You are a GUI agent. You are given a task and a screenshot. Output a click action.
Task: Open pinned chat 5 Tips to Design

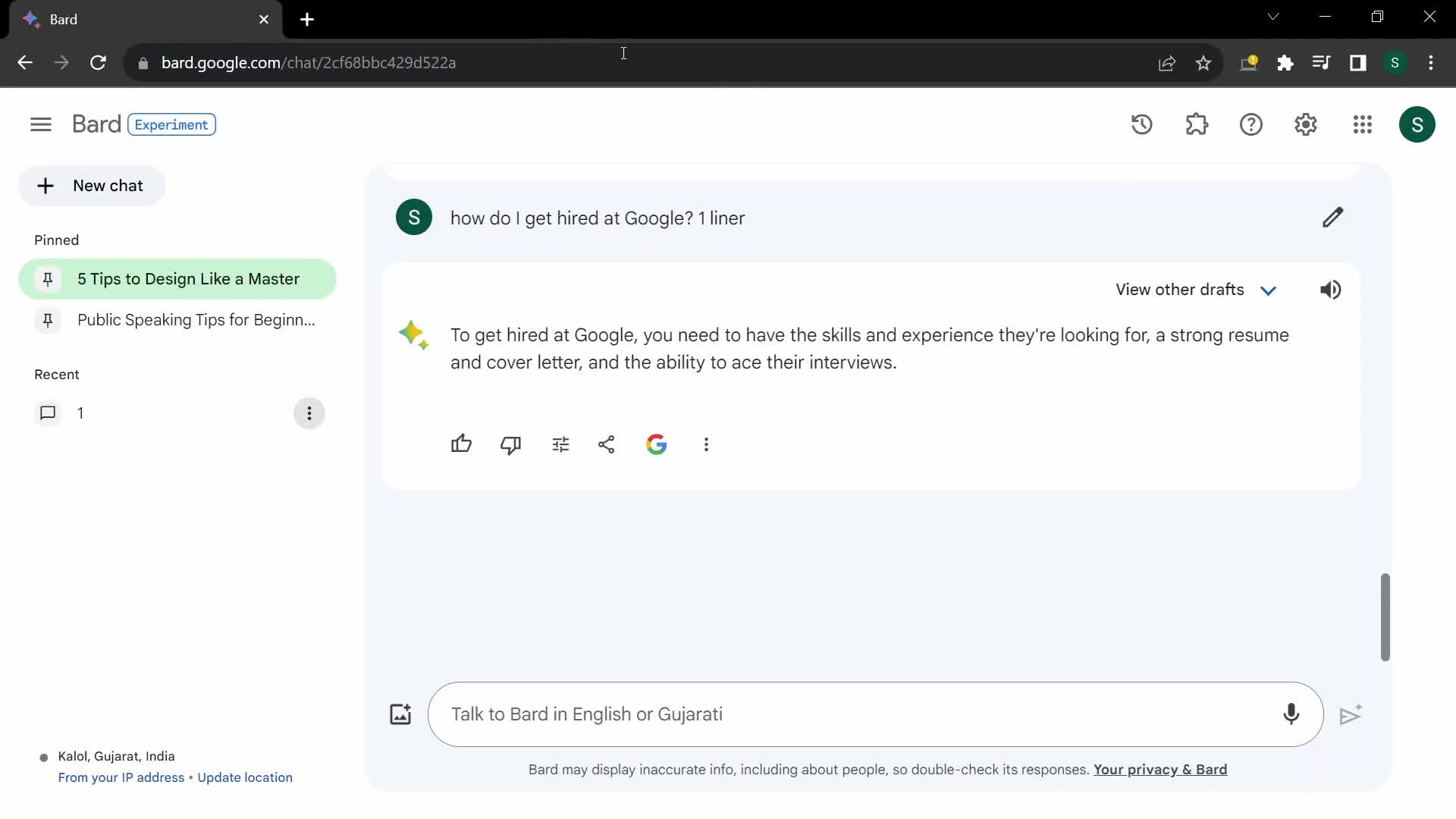[180, 279]
